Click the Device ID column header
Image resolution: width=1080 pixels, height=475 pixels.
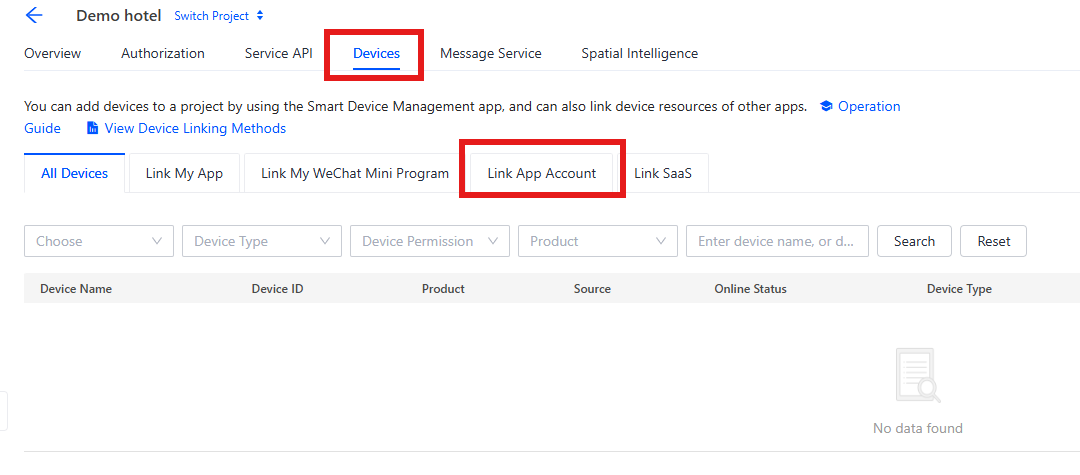[x=278, y=288]
